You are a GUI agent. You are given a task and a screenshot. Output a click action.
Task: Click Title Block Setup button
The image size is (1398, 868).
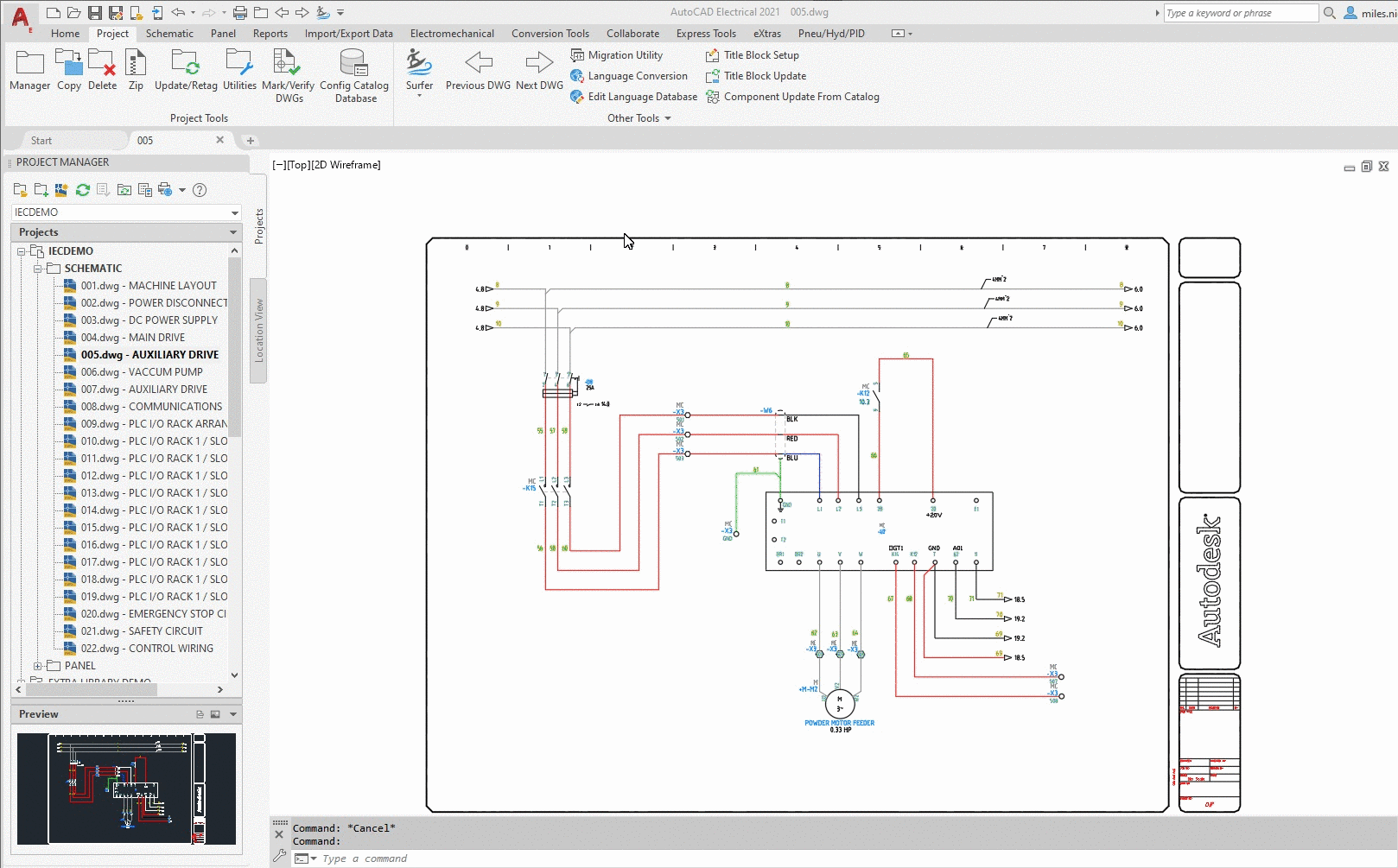coord(753,55)
